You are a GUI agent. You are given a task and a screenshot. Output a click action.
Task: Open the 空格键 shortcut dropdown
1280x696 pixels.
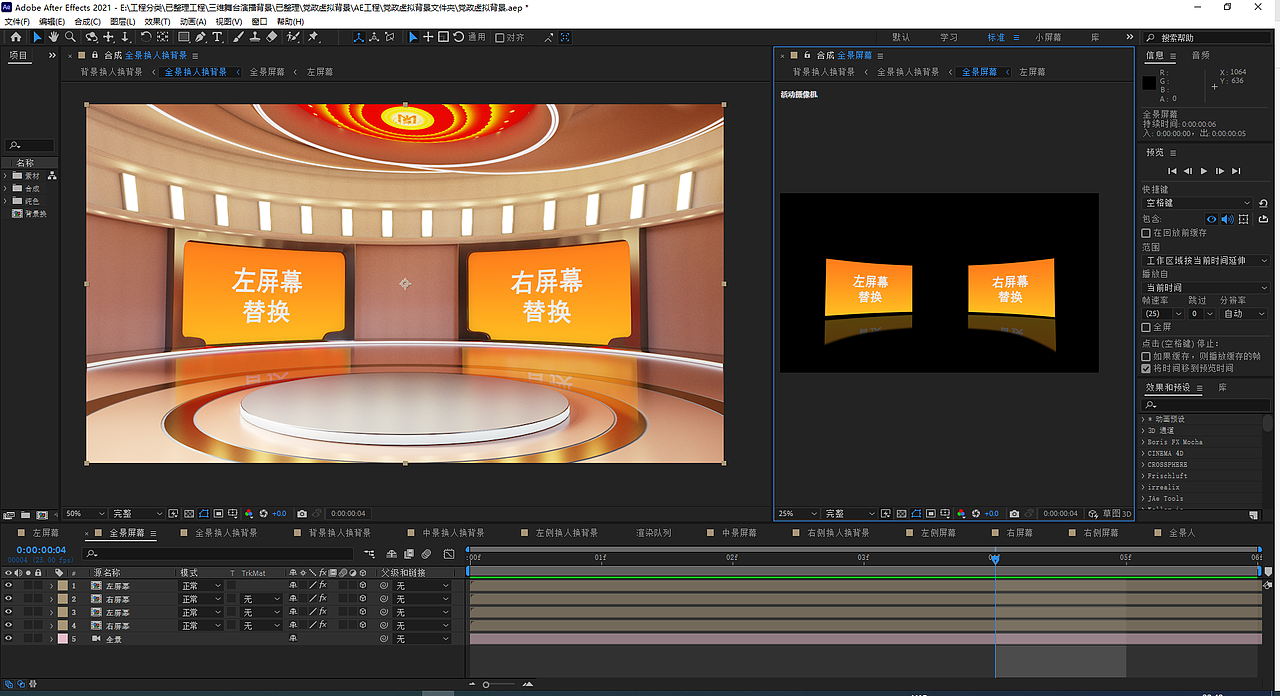click(x=1197, y=203)
